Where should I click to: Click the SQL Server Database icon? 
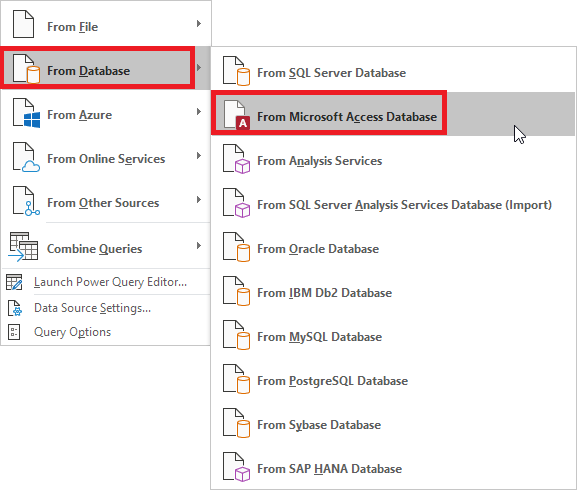tap(237, 71)
